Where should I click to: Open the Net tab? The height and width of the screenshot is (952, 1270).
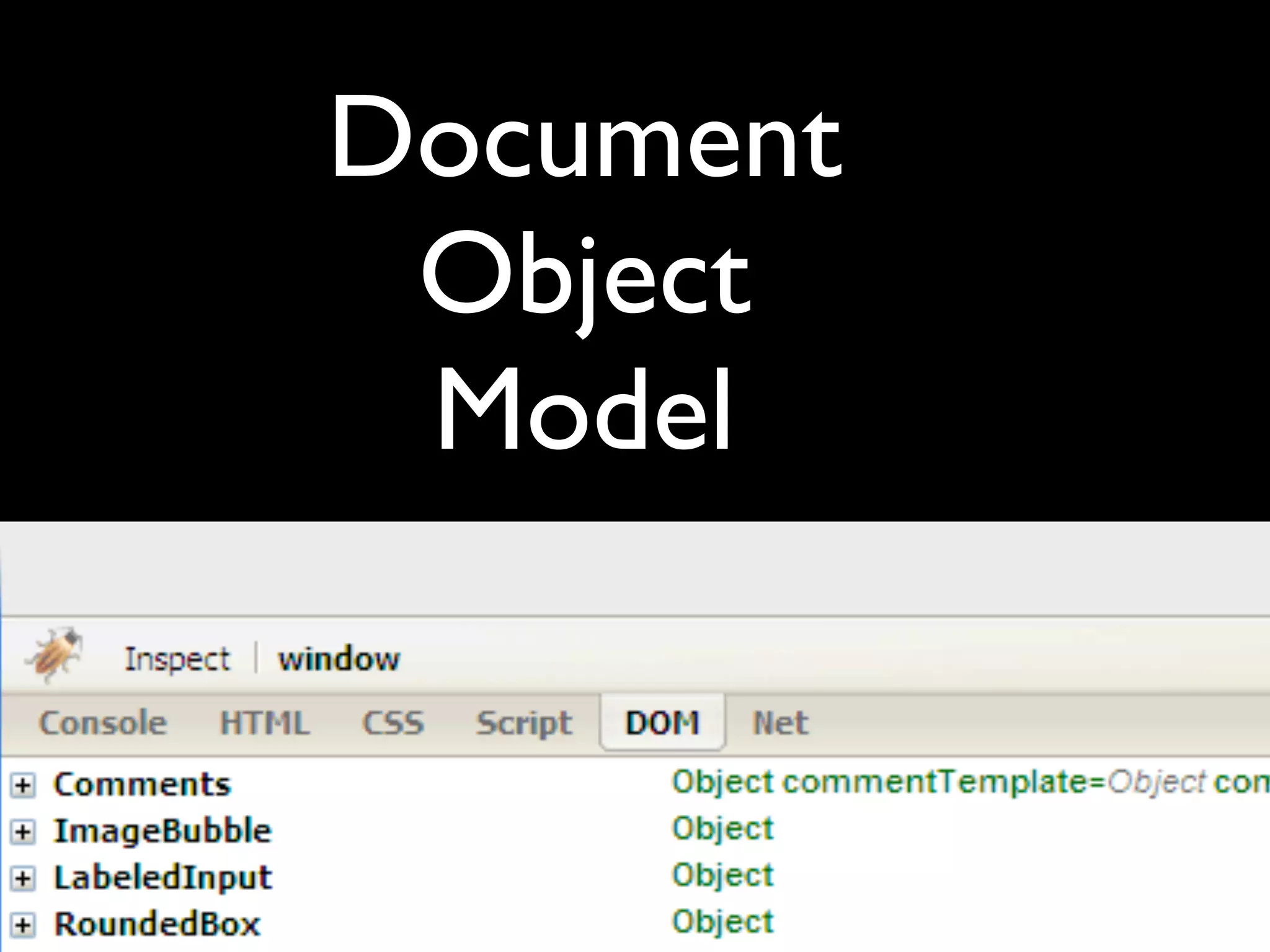780,723
